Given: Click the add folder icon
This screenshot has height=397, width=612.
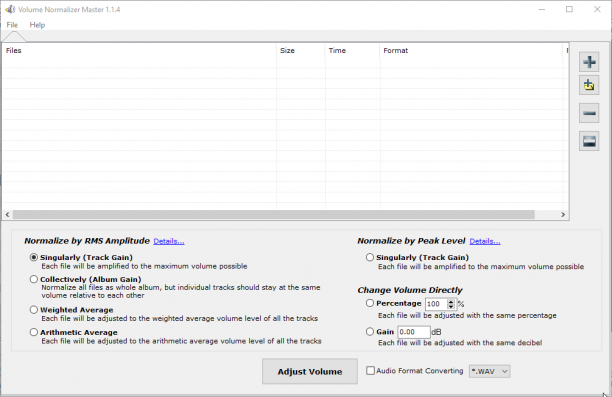Looking at the screenshot, I should [589, 85].
